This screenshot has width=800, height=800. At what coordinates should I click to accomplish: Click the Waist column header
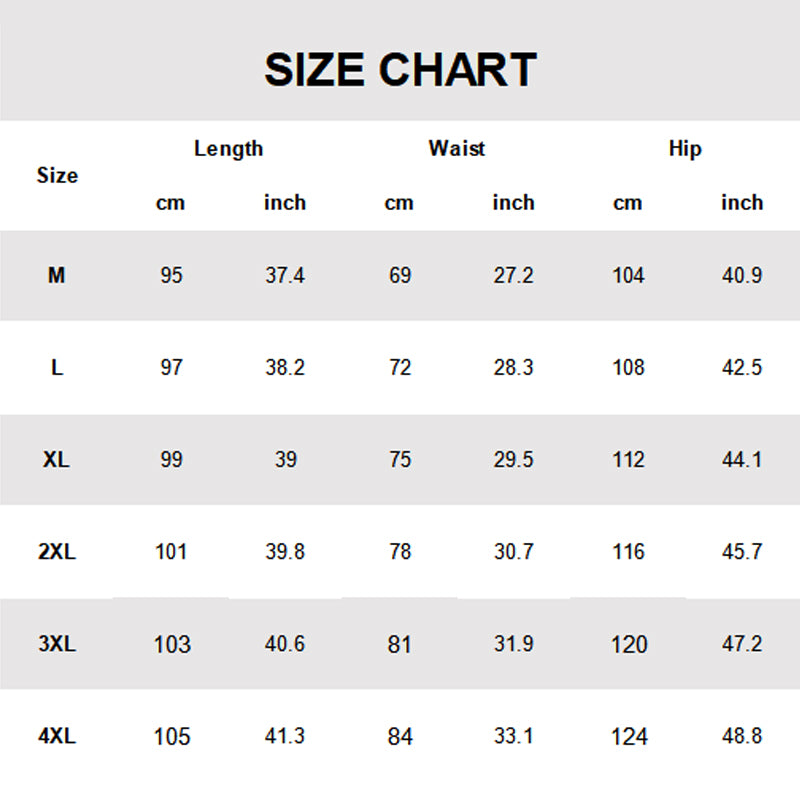tap(457, 149)
